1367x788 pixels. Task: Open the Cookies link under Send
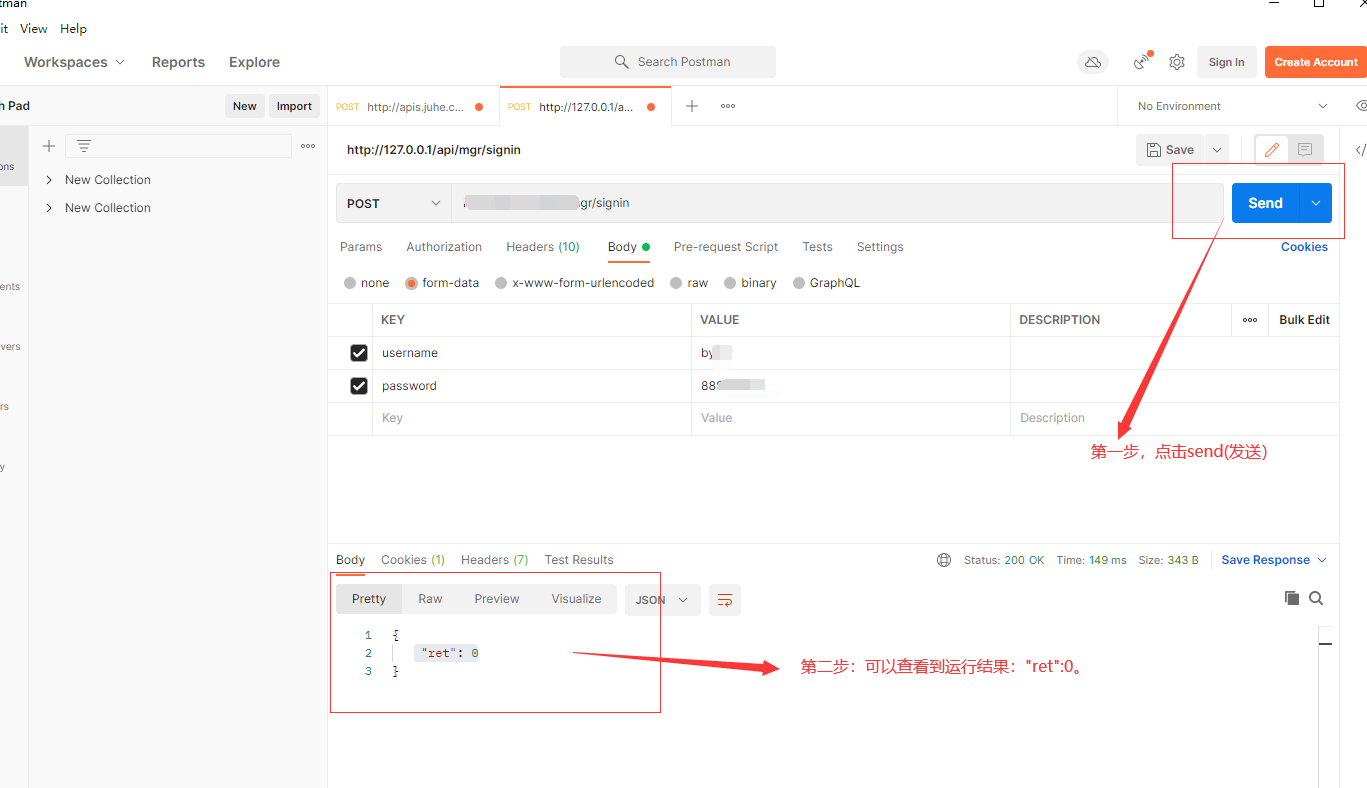point(1304,247)
